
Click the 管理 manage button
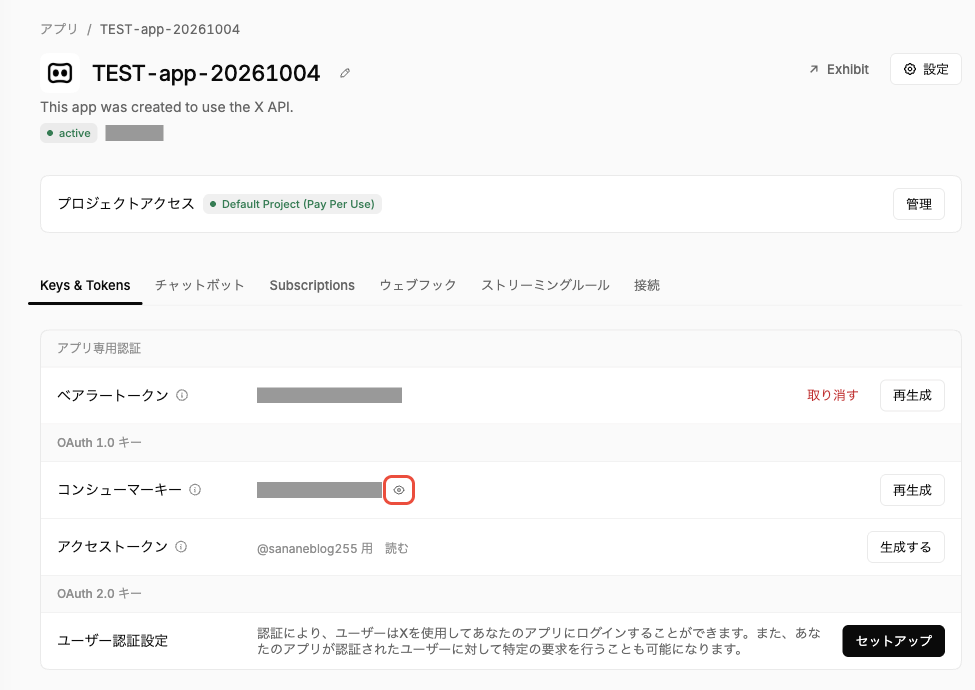coord(918,204)
